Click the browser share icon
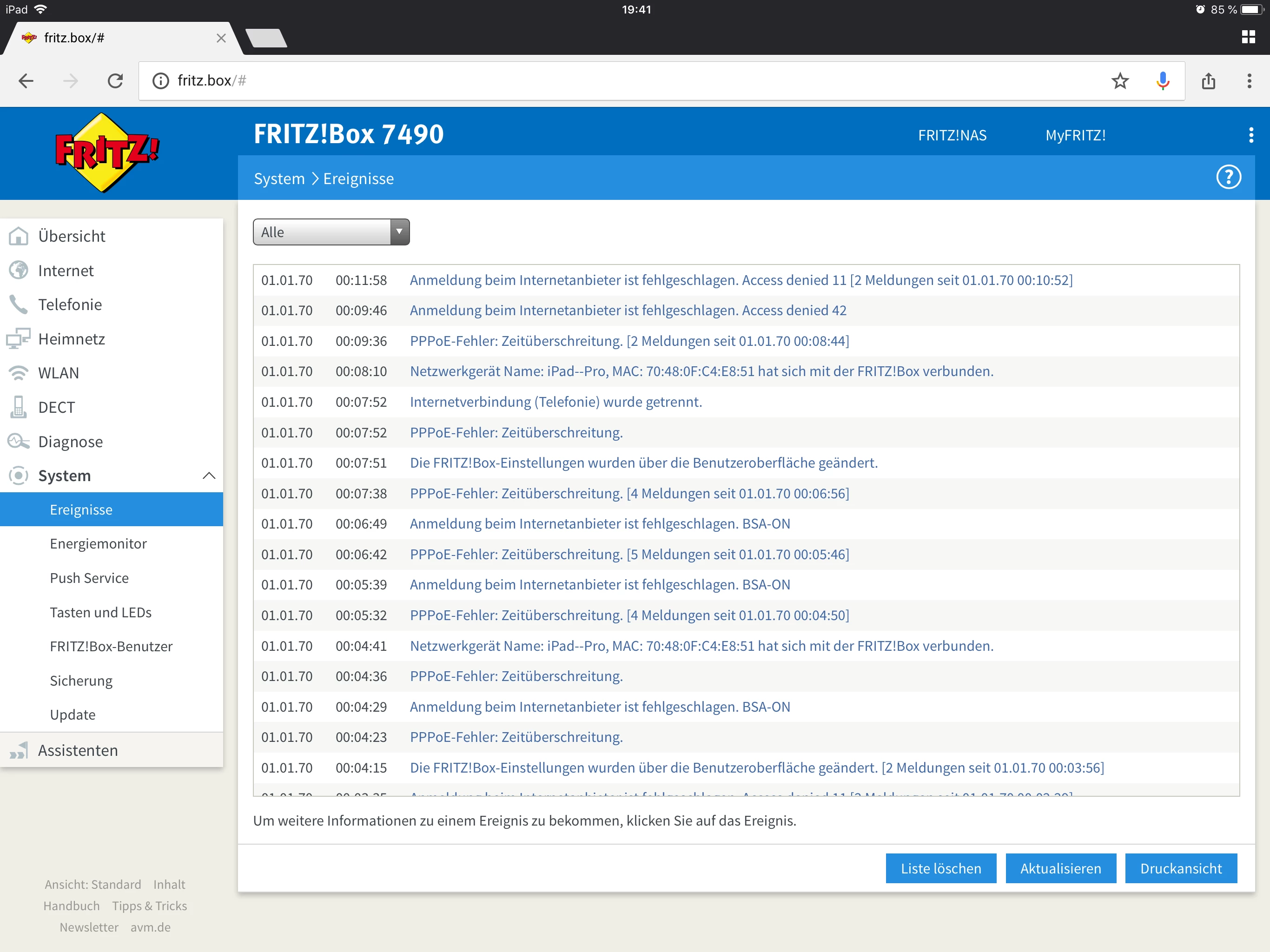 [1208, 81]
